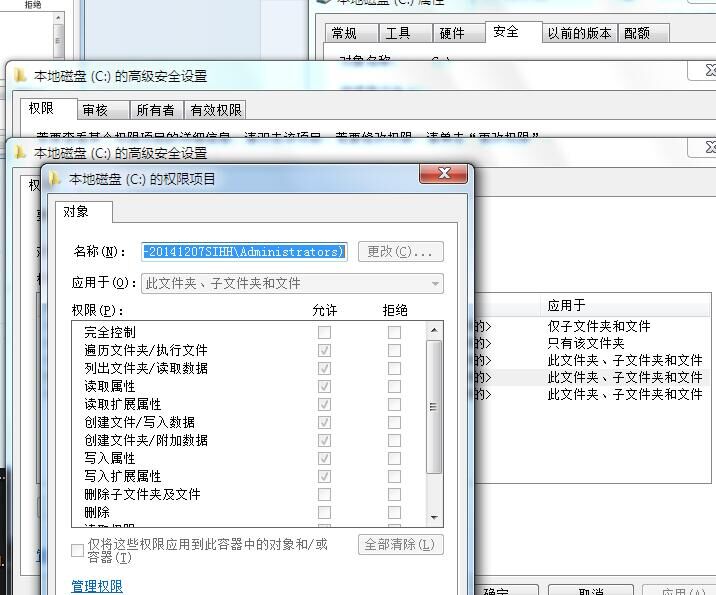
Task: Check the 仅将这些权限应用到此容器 option
Action: pyautogui.click(x=78, y=550)
